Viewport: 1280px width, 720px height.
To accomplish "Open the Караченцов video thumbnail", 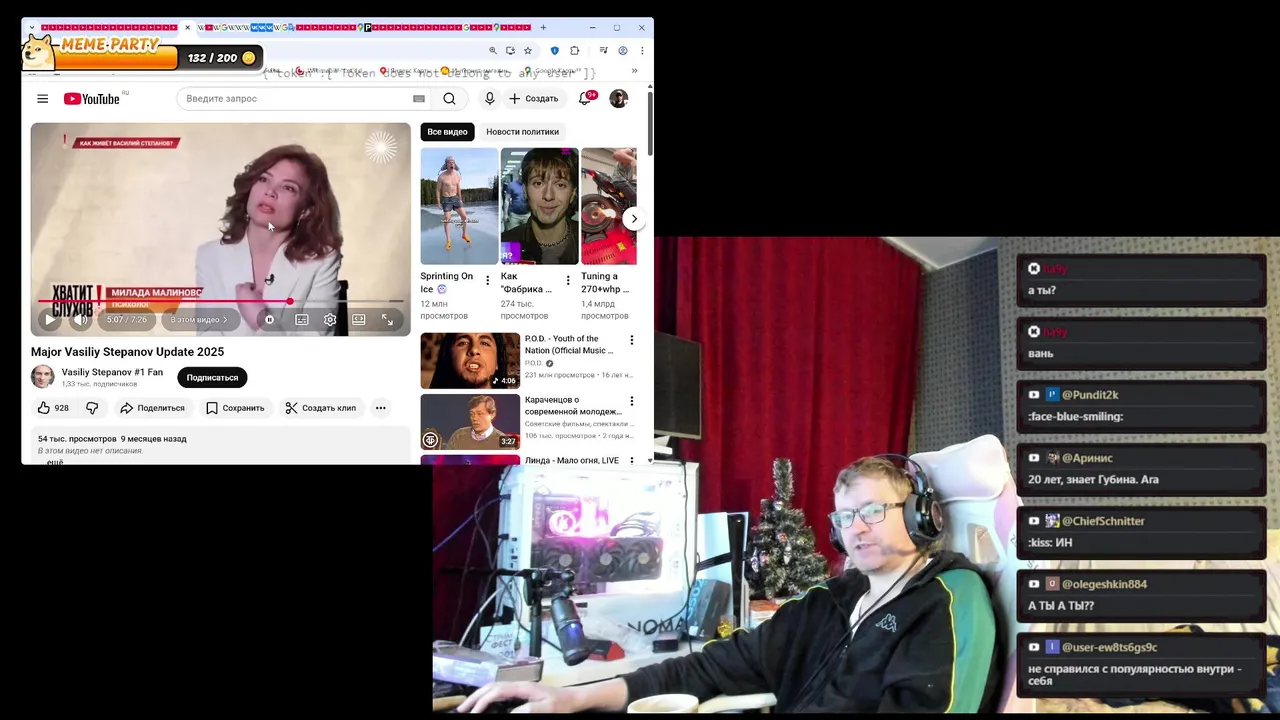I will pyautogui.click(x=470, y=422).
